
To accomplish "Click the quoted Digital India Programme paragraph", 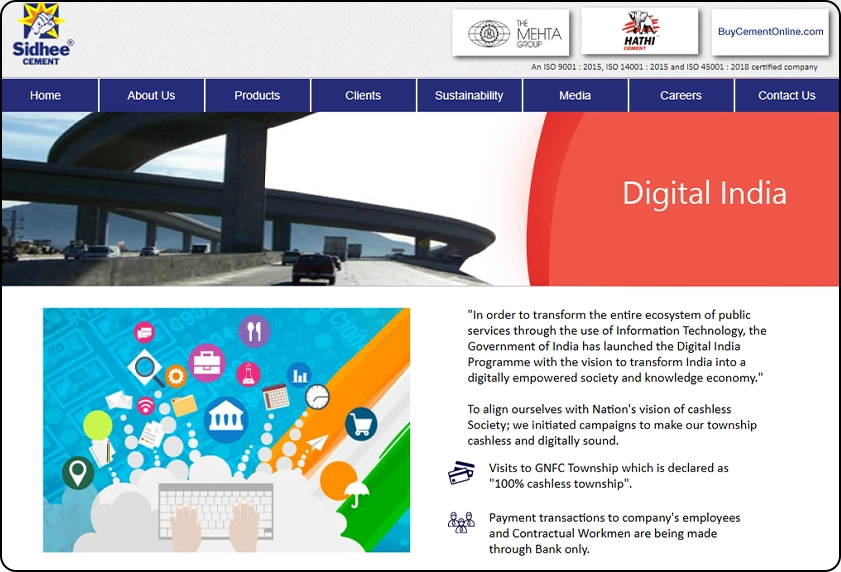I will pos(617,346).
